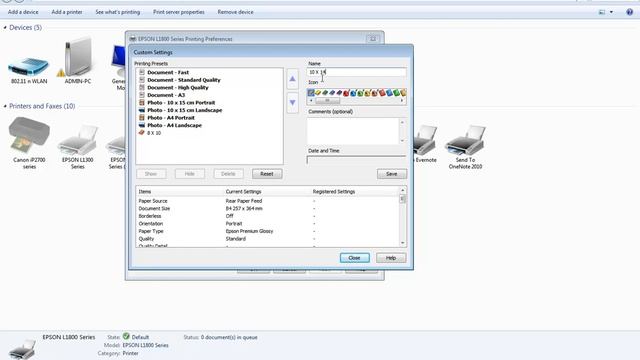Collapse the Printers and Faxes (10) group
640x360 pixels.
(5, 106)
